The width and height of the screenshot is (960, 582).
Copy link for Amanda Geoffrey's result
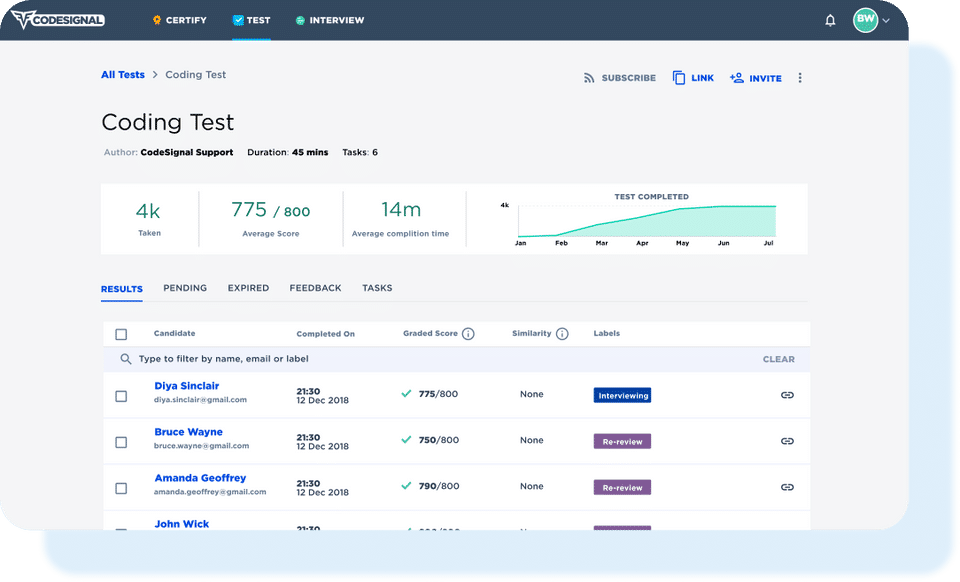point(787,487)
